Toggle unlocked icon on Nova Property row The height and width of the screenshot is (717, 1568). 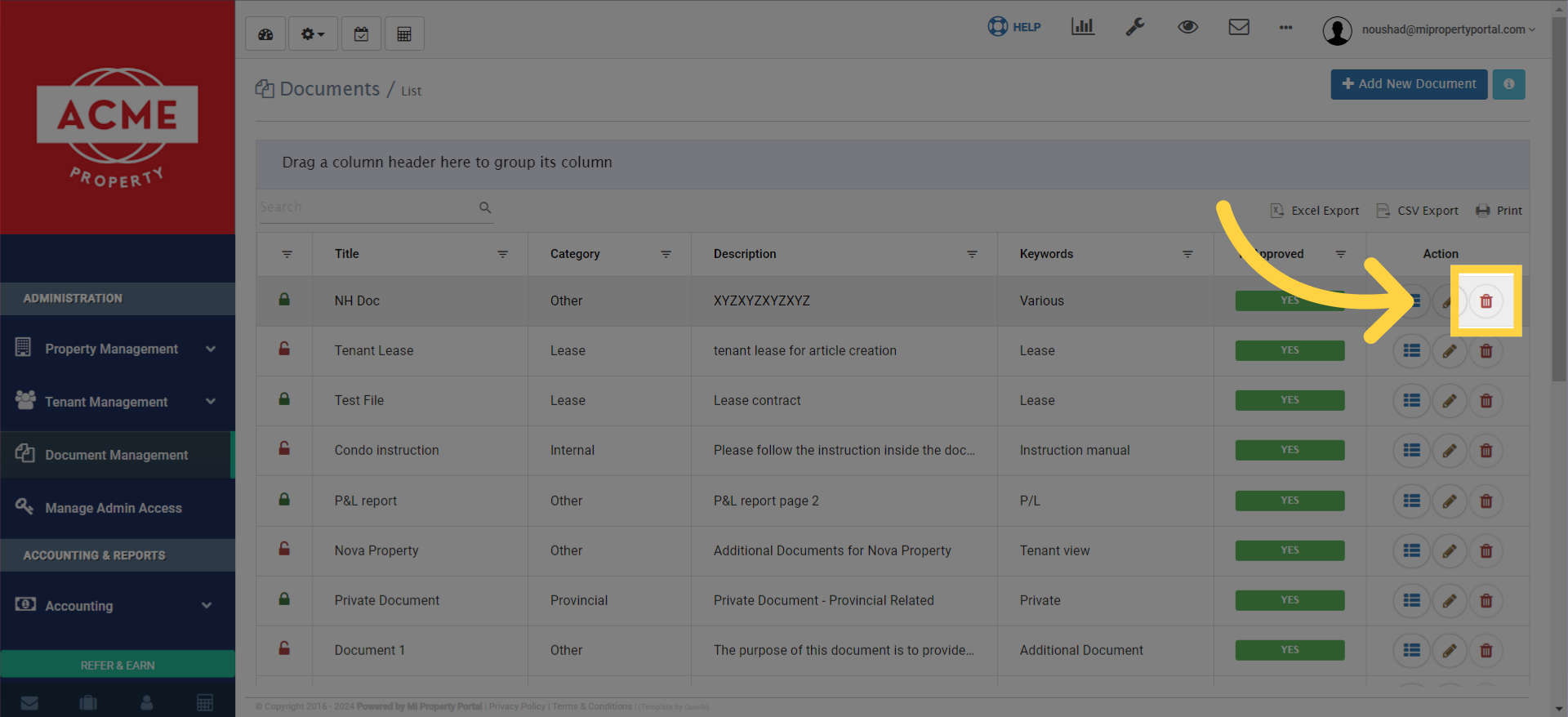point(284,549)
